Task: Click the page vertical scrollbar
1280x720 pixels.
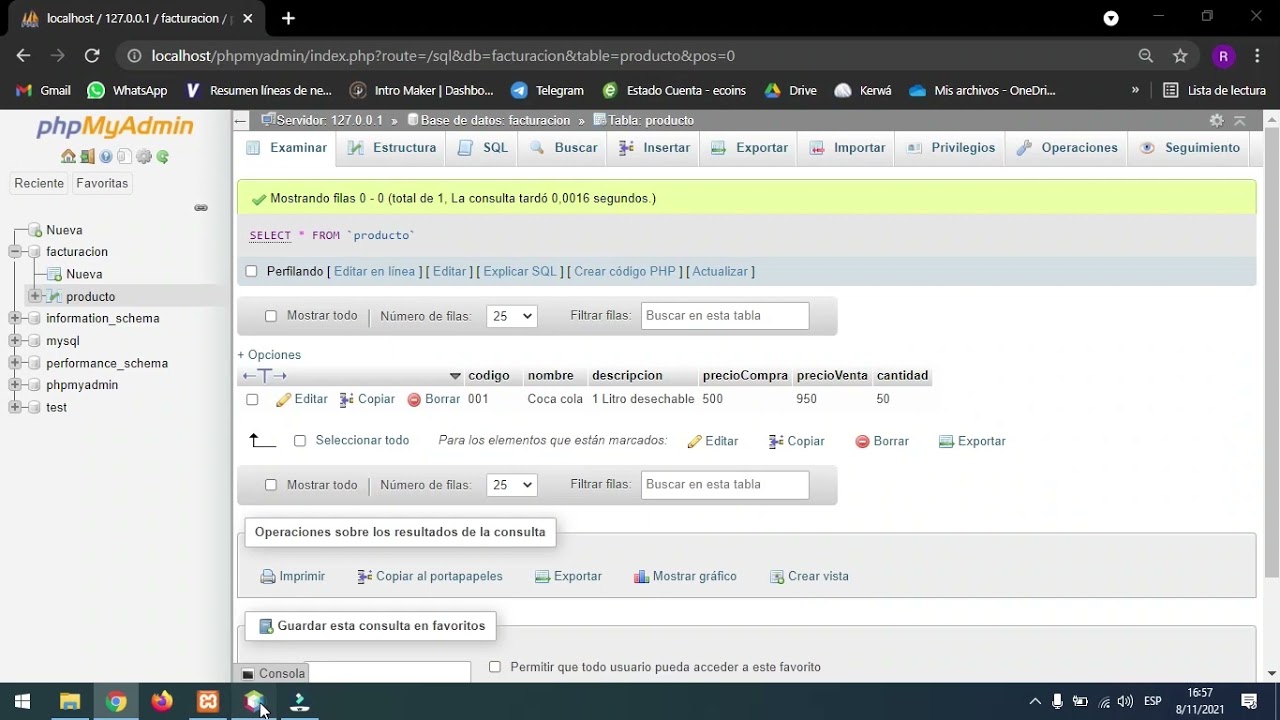Action: point(1271,350)
